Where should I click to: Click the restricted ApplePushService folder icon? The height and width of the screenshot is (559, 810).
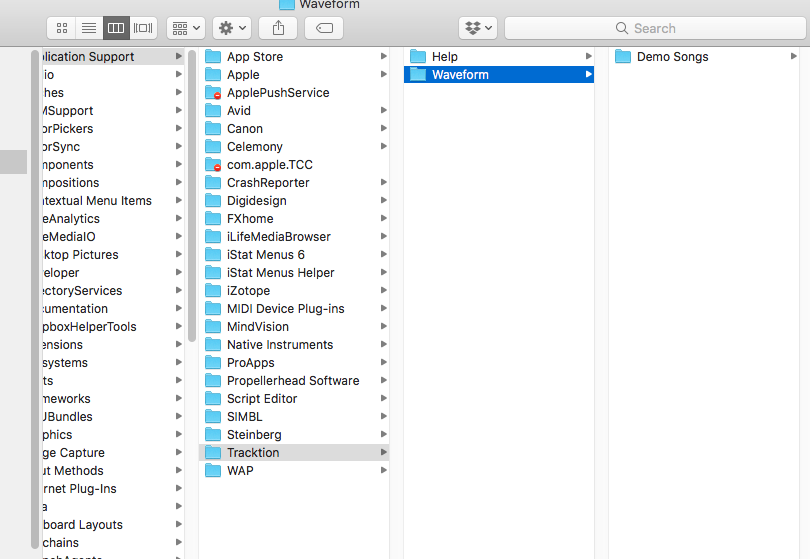pos(213,93)
